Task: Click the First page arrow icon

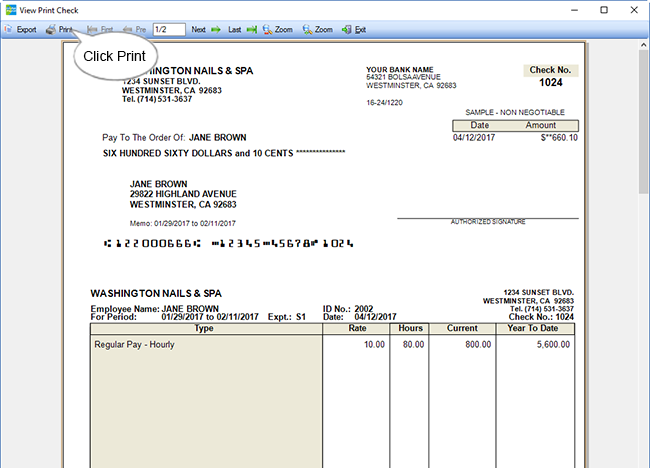Action: click(93, 30)
